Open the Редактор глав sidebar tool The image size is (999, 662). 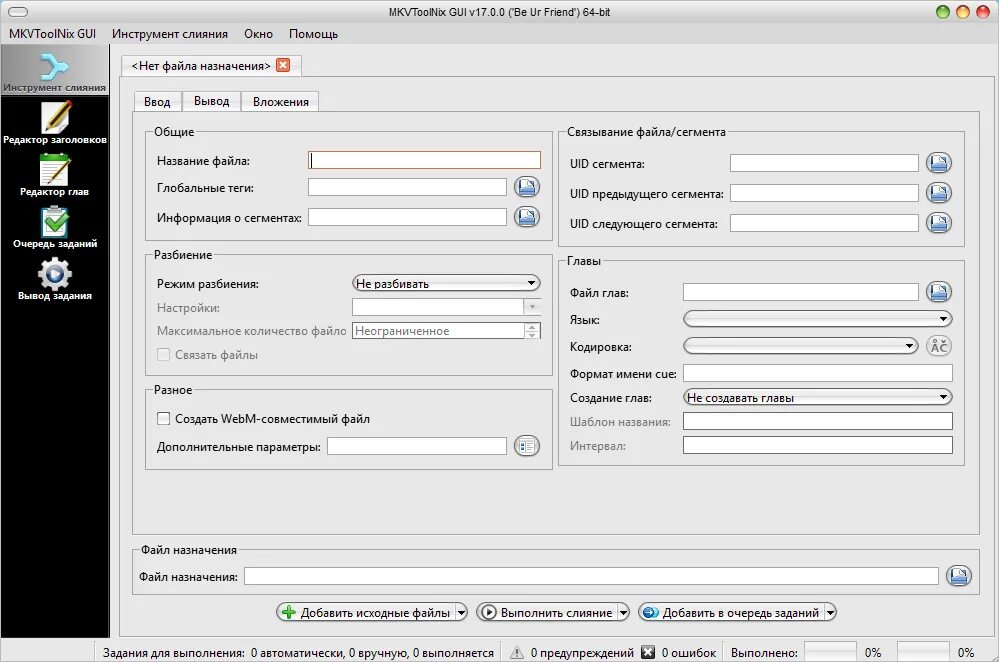[55, 175]
